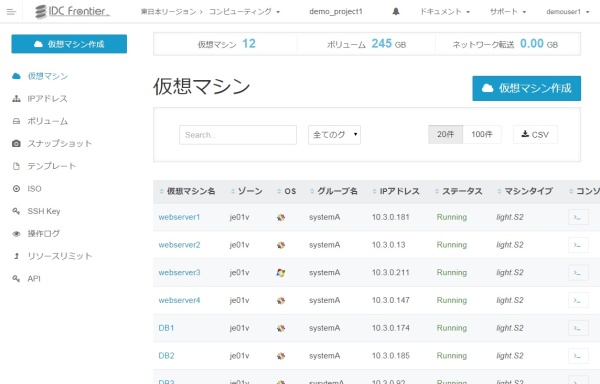Image resolution: width=600 pixels, height=384 pixels.
Task: Open SSH Key in the sidebar
Action: [x=44, y=211]
